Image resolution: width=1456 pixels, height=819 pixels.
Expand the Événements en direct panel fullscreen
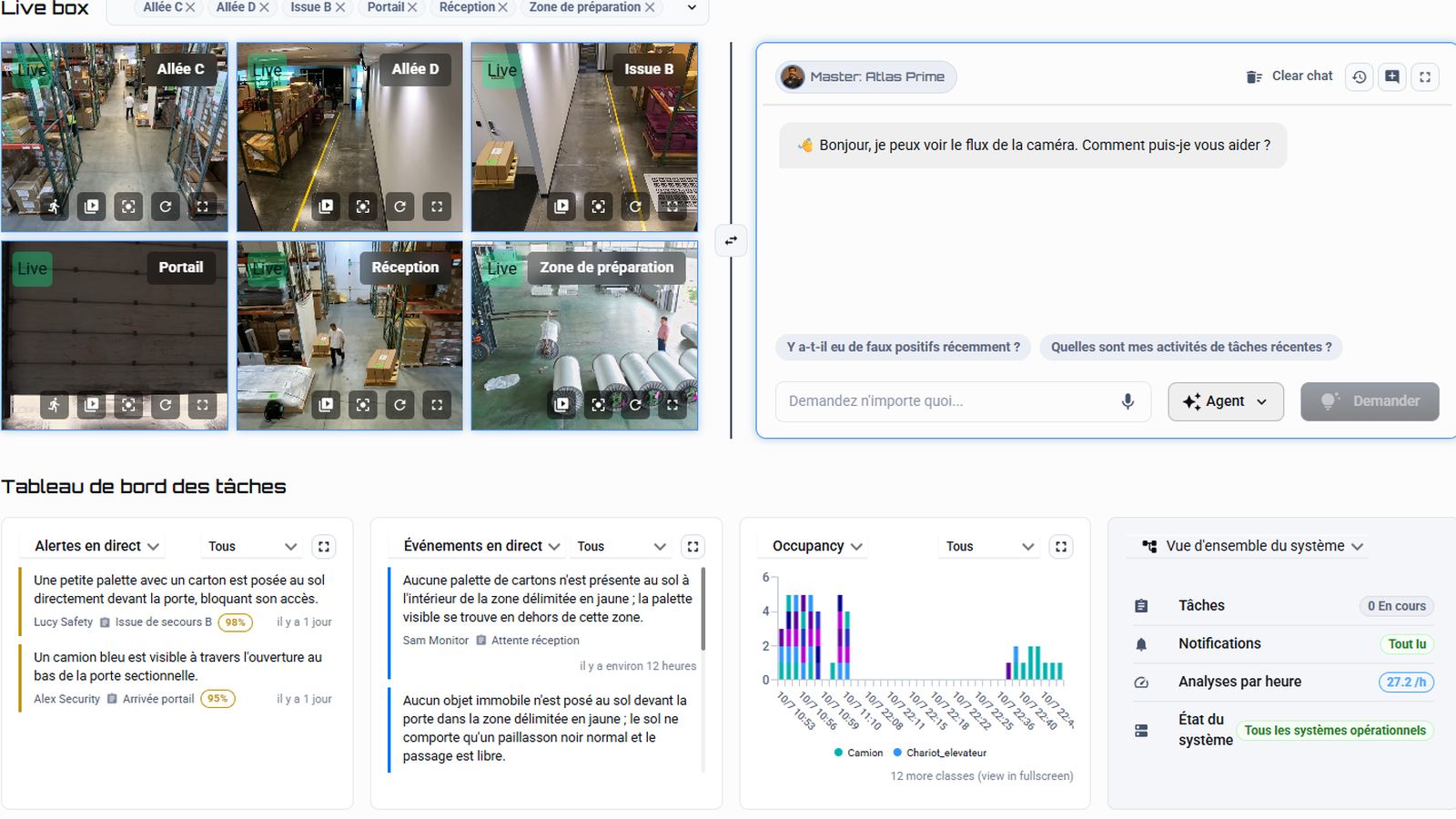click(693, 546)
